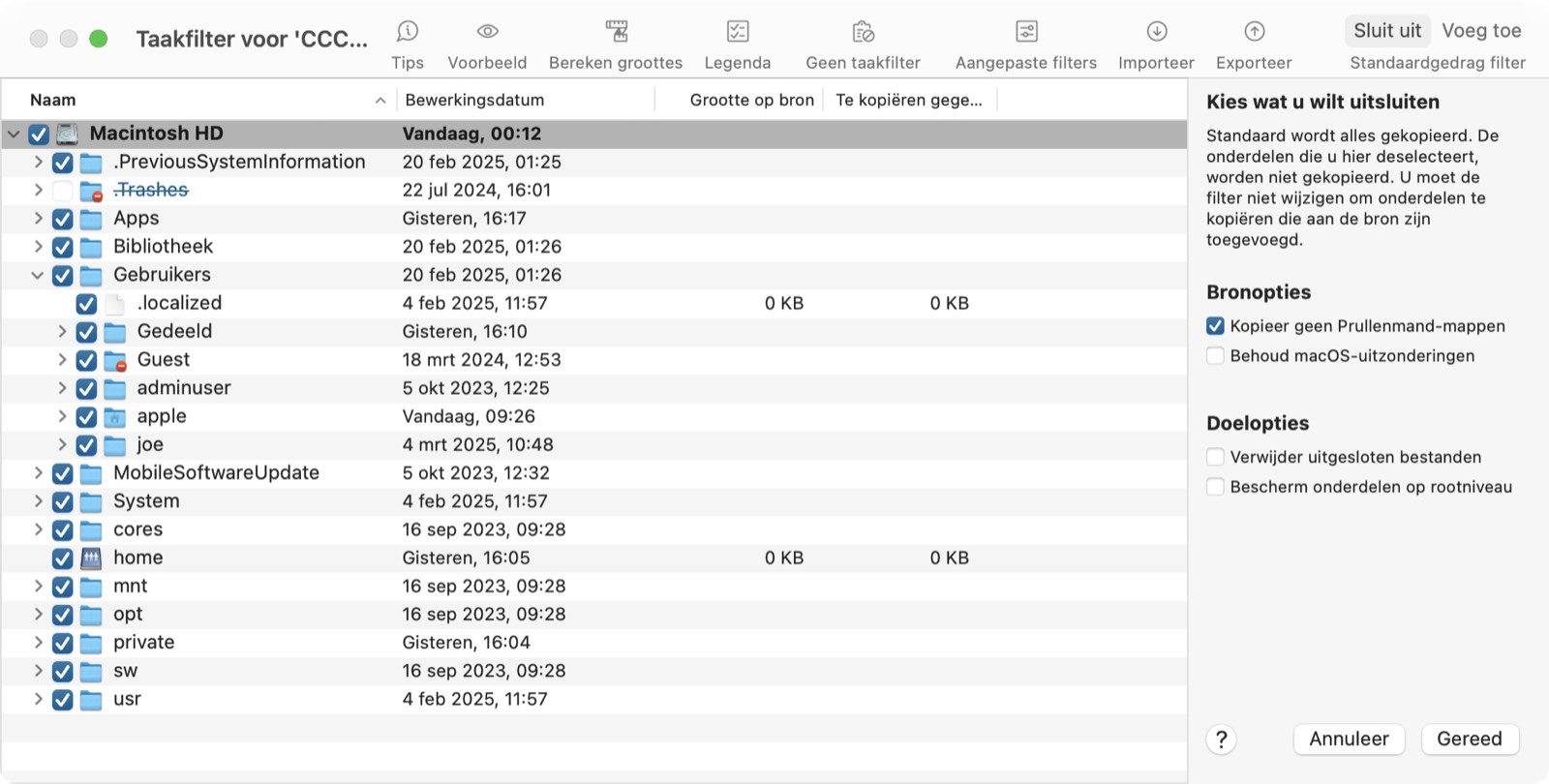Enable Behoud macOS-uitzonderingen checkbox
Image resolution: width=1549 pixels, height=784 pixels.
click(1216, 355)
